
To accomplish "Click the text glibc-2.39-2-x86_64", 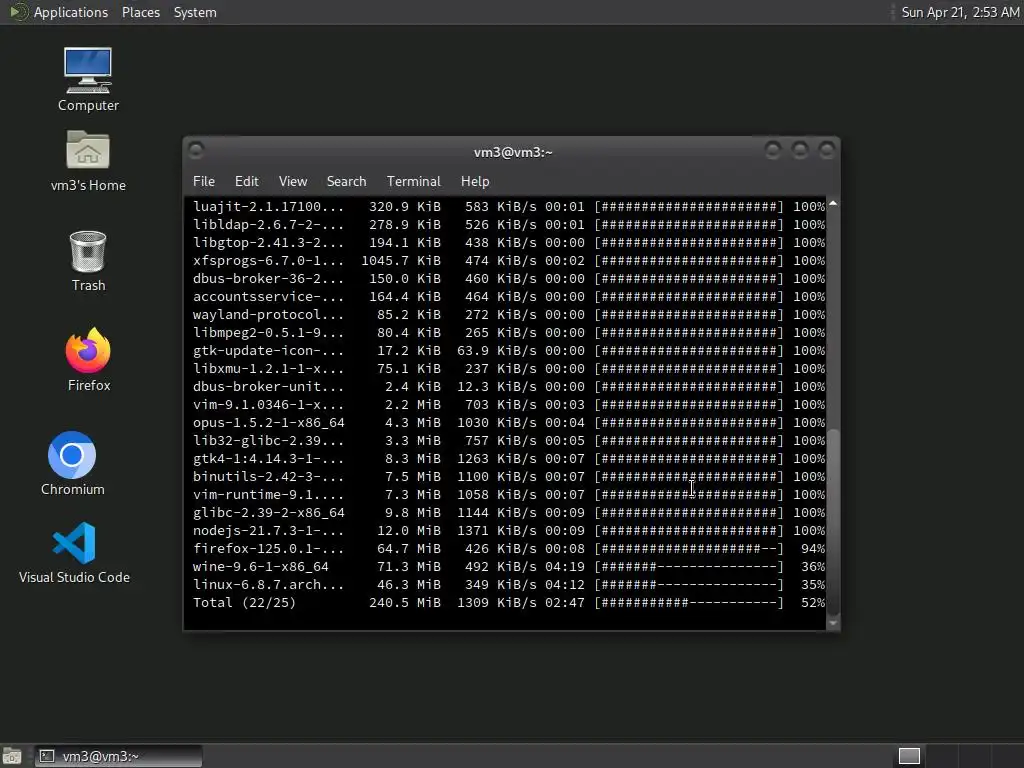I will click(268, 513).
